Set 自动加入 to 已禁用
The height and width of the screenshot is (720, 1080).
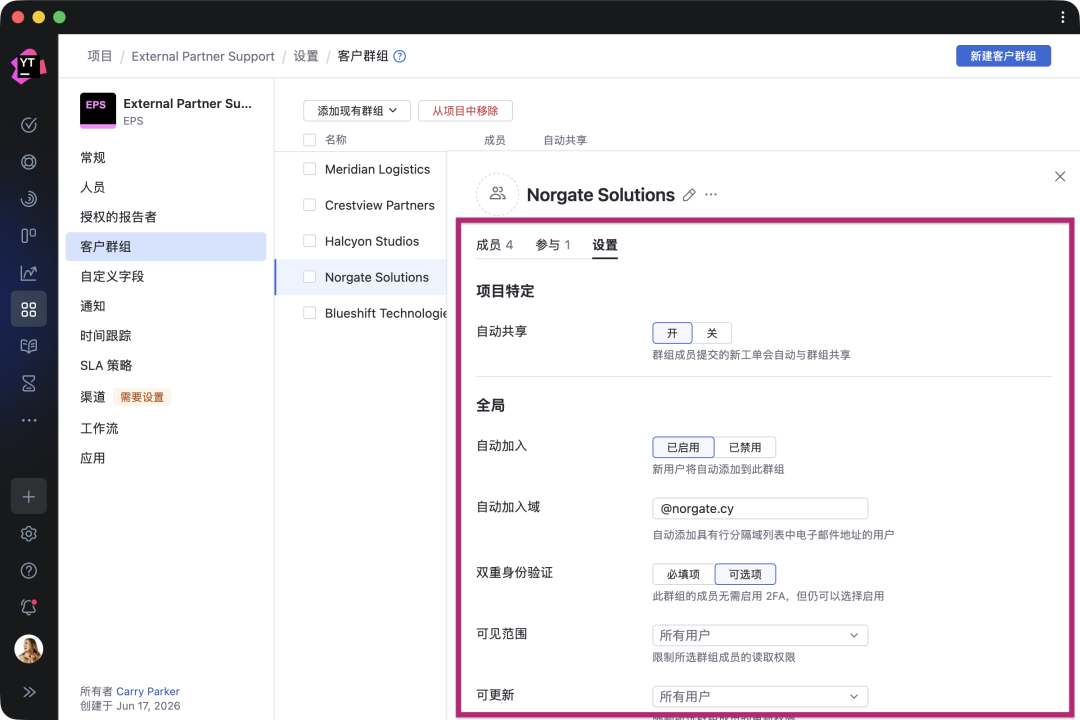click(745, 448)
